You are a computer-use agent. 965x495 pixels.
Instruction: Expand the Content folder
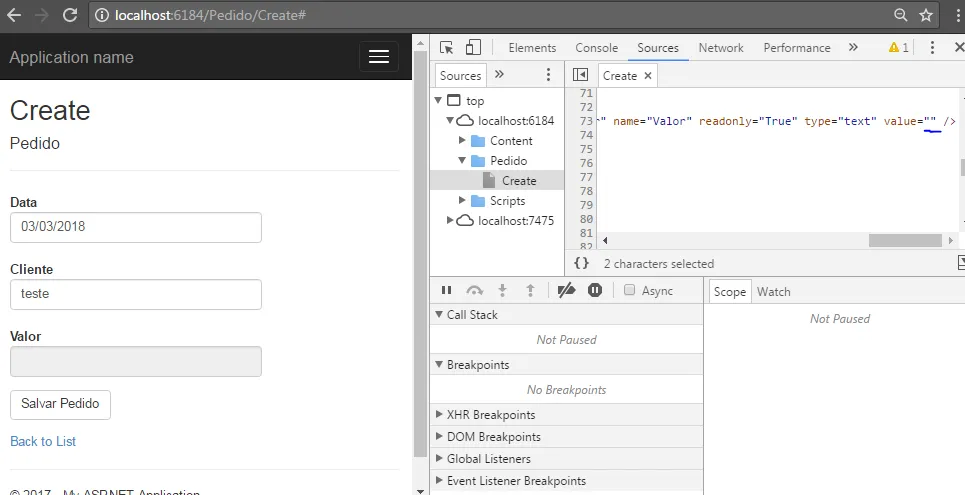pos(463,141)
